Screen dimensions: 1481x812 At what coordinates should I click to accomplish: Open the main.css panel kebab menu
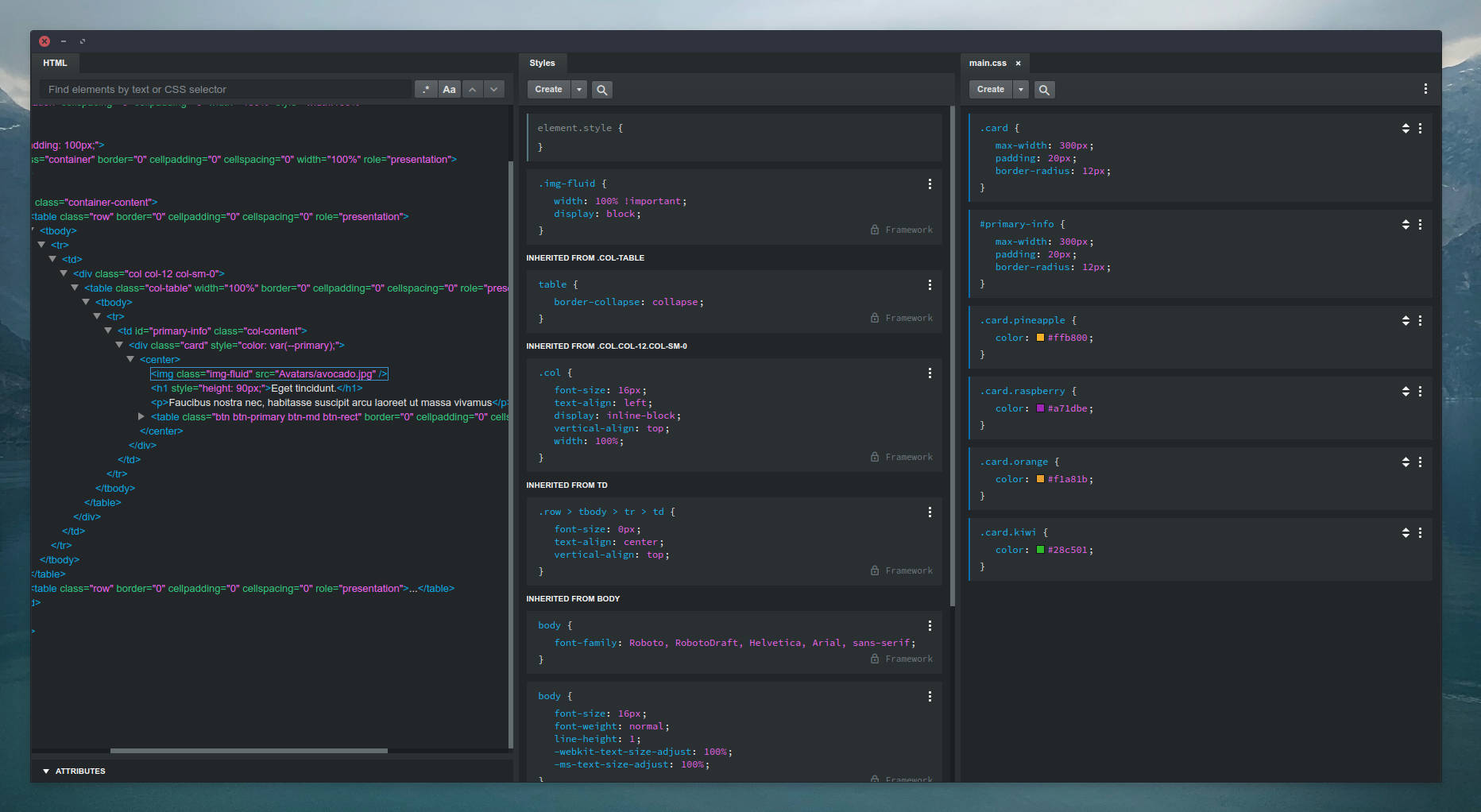(x=1425, y=89)
